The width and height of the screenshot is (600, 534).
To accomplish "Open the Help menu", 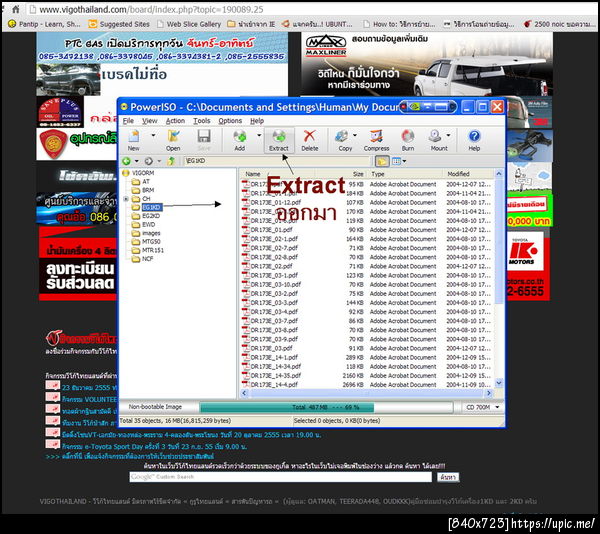I will (257, 121).
